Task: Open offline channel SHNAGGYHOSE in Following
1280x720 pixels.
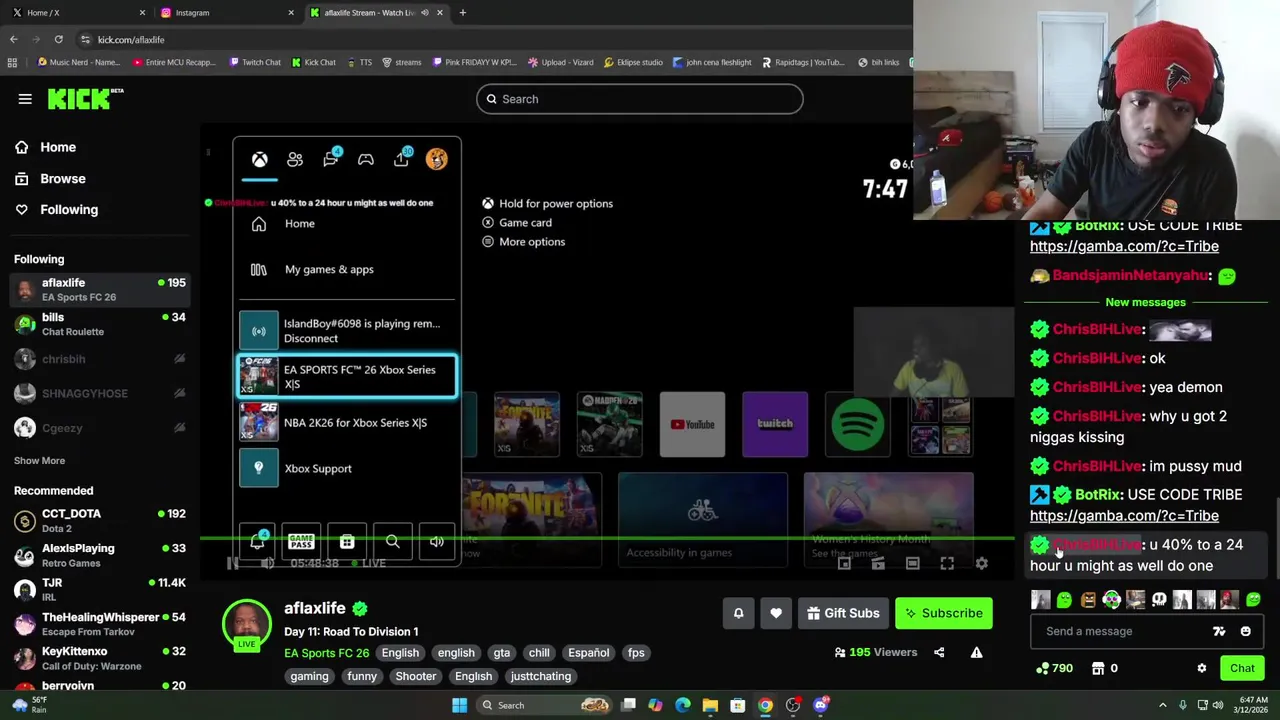Action: [100, 393]
